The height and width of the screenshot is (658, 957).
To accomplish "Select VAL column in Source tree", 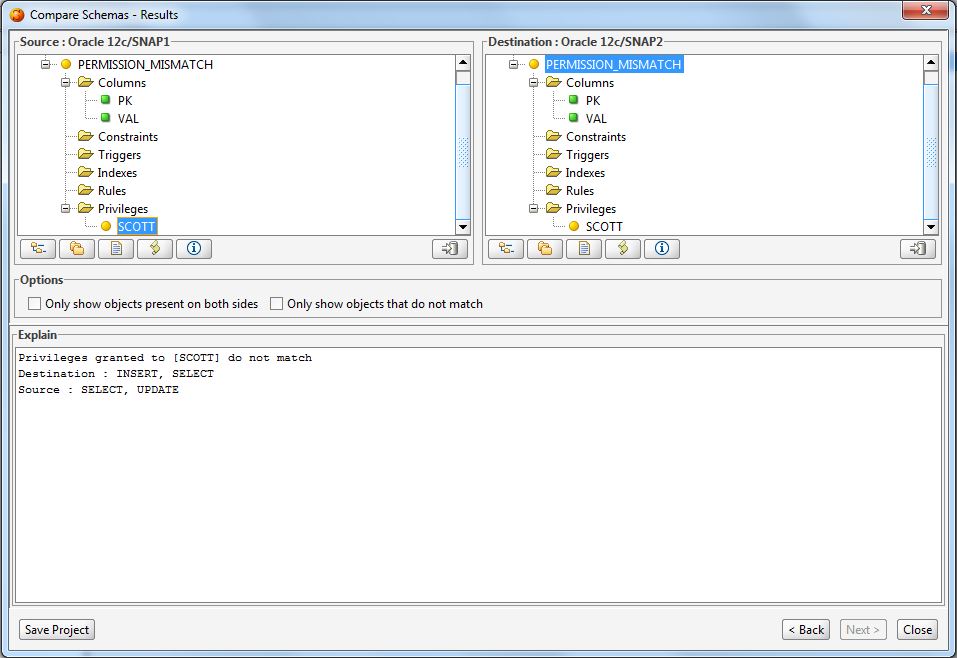I will (x=128, y=118).
